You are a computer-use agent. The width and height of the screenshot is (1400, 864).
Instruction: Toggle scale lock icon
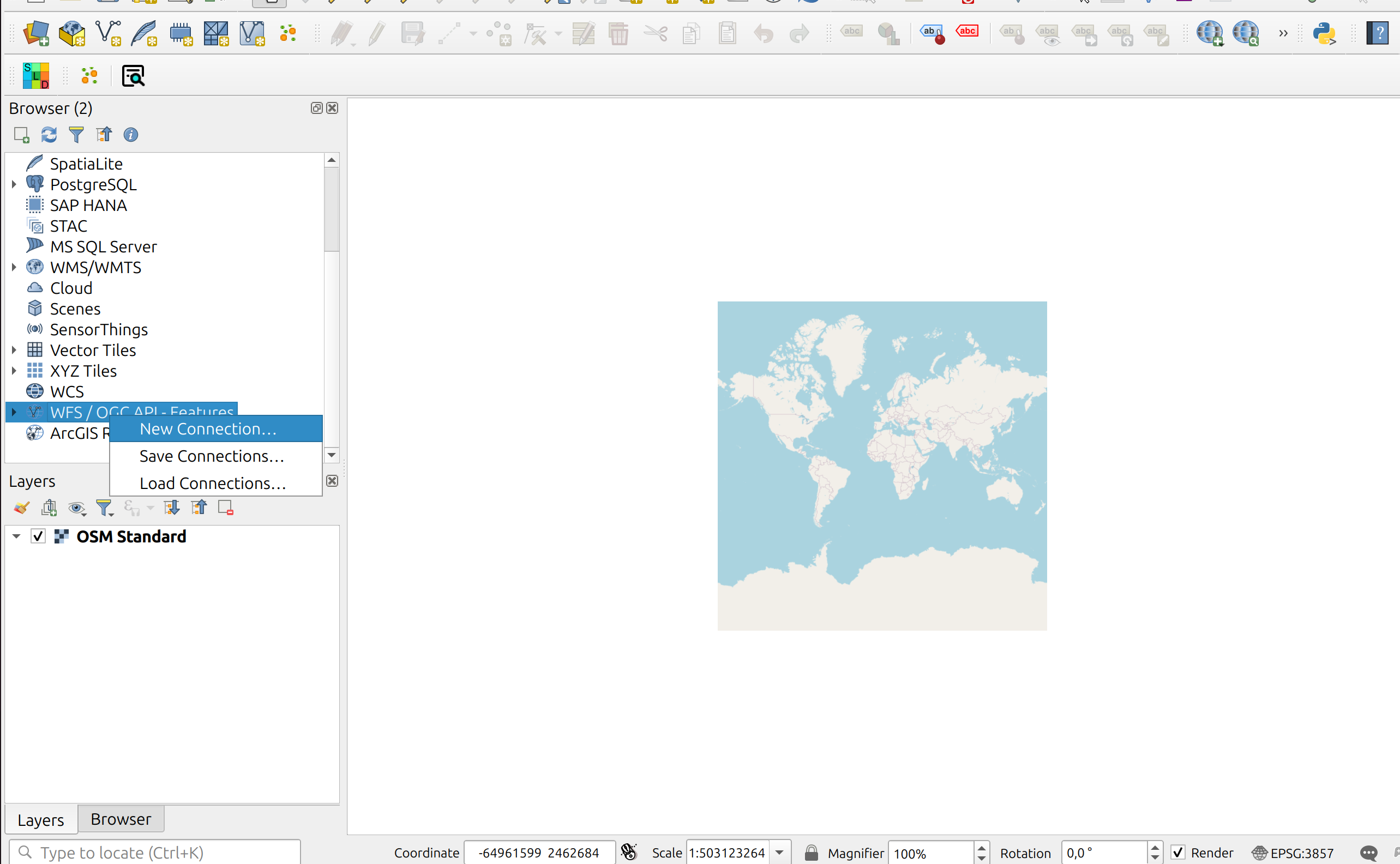pyautogui.click(x=810, y=853)
